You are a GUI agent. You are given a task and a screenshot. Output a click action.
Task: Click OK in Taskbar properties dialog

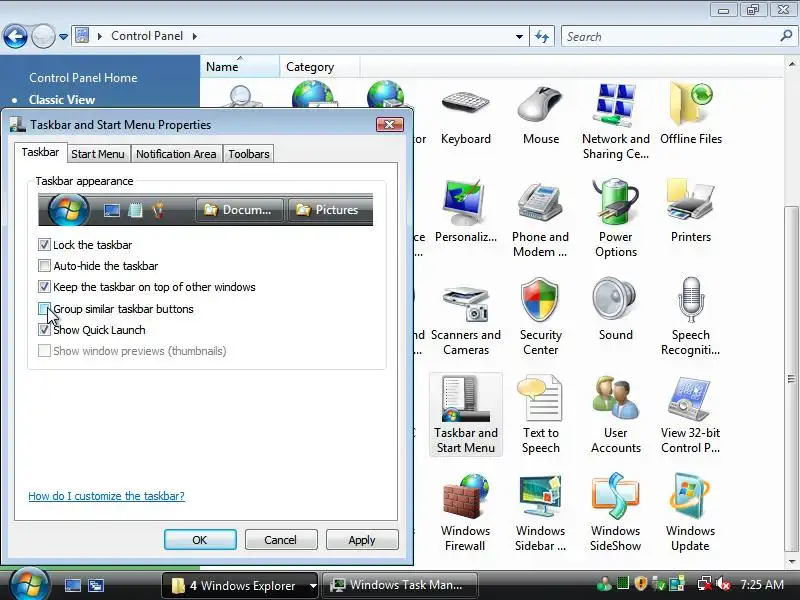pyautogui.click(x=200, y=540)
